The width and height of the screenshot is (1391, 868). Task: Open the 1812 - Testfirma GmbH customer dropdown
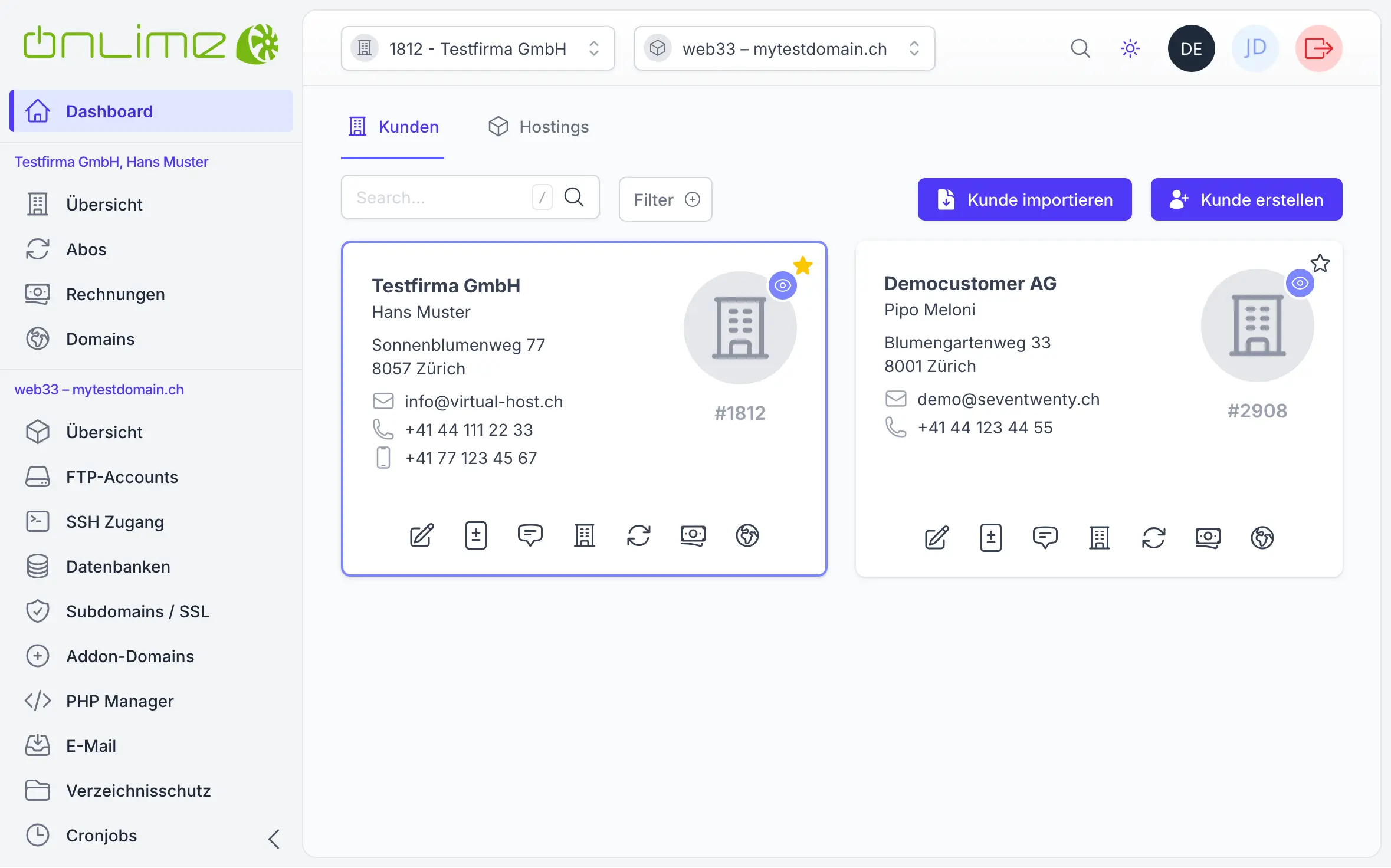tap(478, 48)
